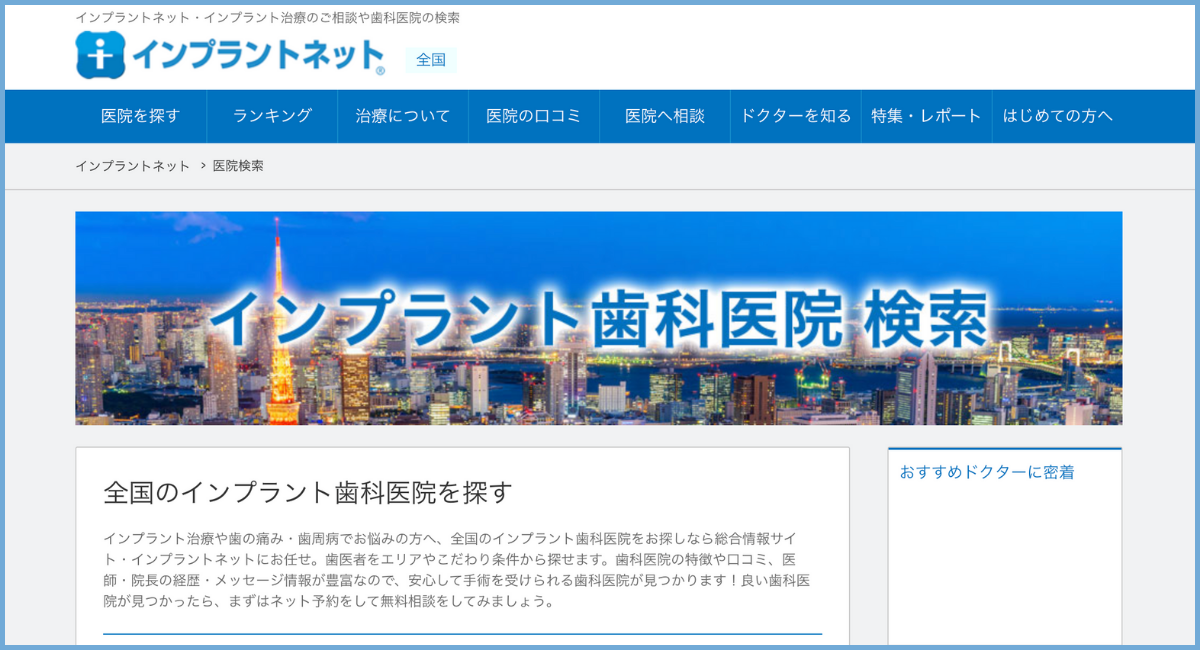Click the blue Implant Net logo icon
The height and width of the screenshot is (650, 1200).
(100, 55)
